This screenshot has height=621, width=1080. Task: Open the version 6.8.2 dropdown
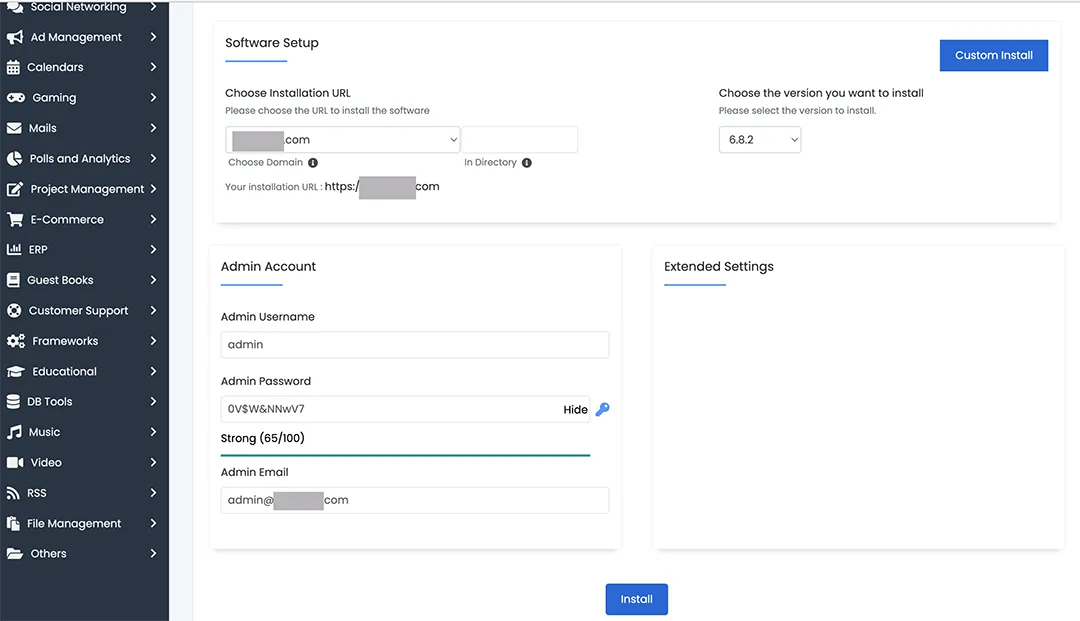click(x=760, y=140)
